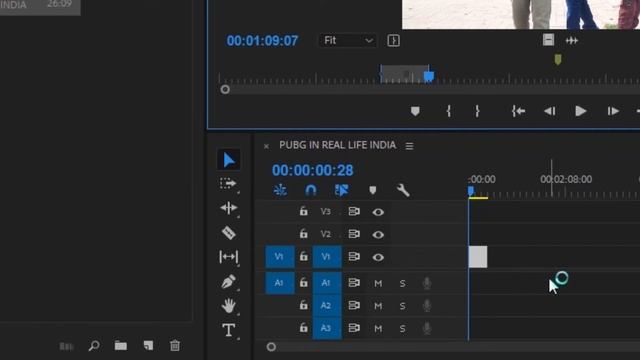Toggle A1 track lock
The image size is (640, 360).
click(303, 282)
